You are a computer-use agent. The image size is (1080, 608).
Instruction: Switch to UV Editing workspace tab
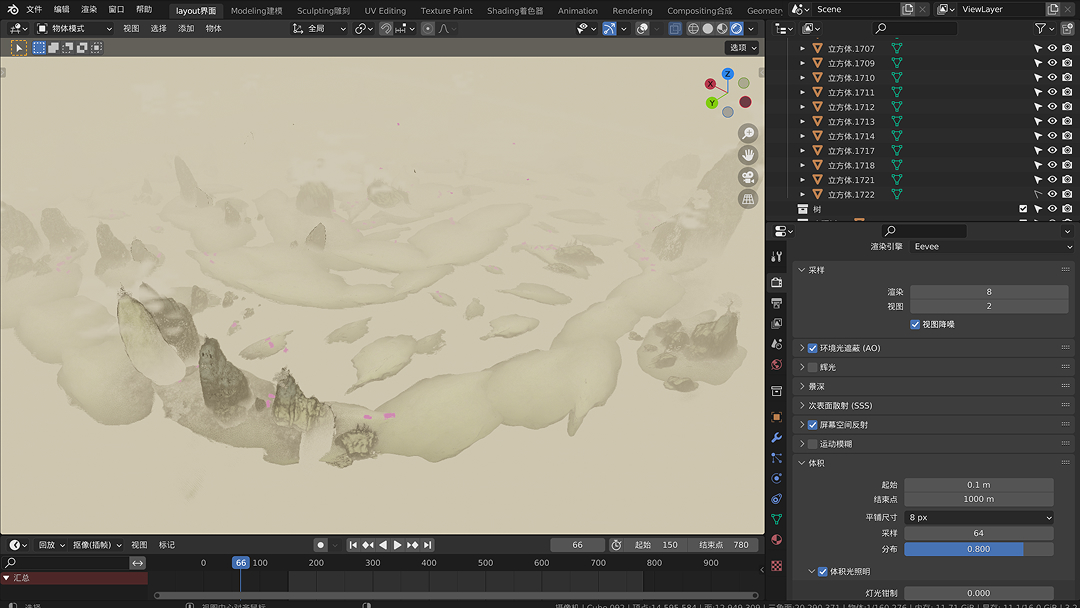pyautogui.click(x=385, y=10)
